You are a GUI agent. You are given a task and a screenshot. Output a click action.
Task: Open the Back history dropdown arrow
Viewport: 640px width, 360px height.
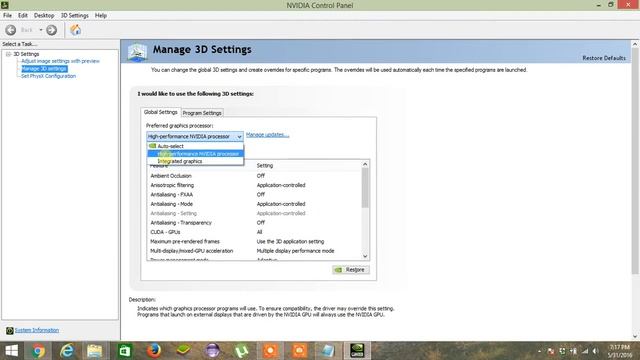41,30
